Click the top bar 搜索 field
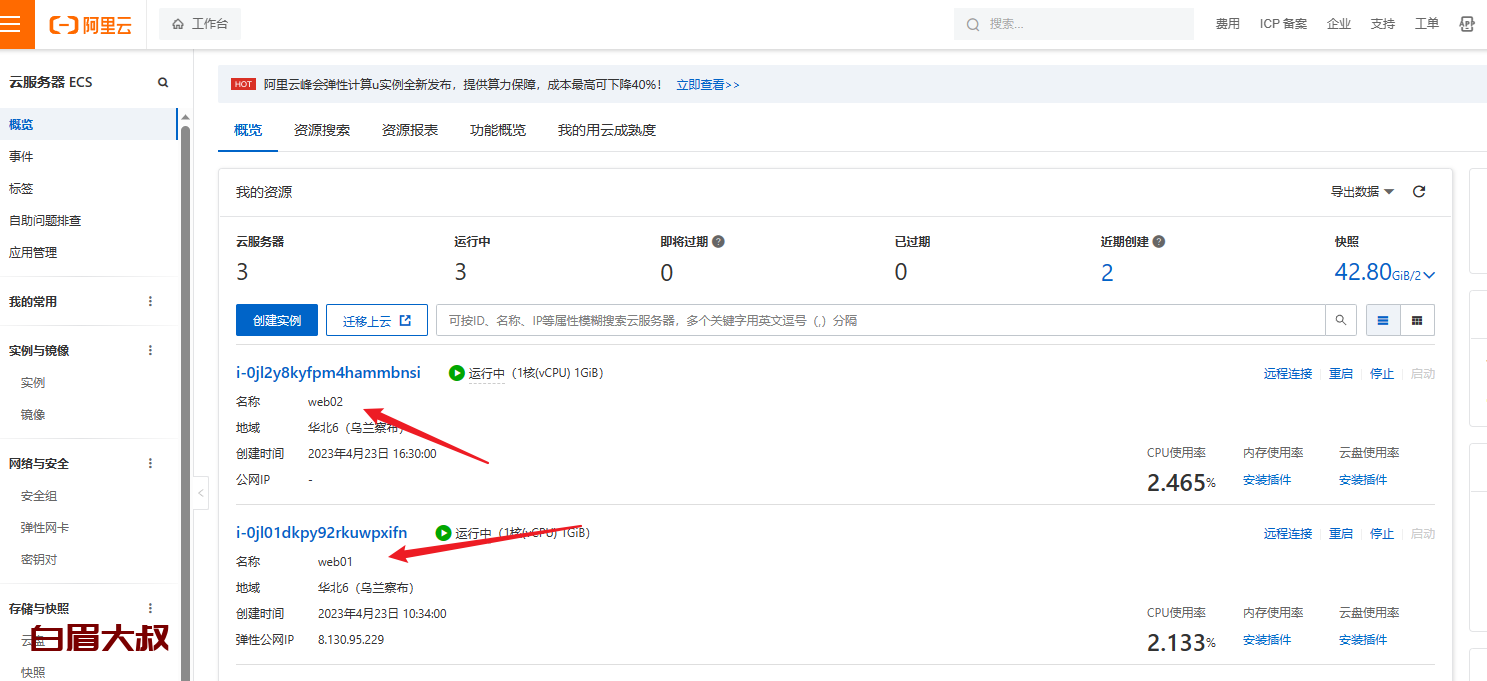 (1072, 24)
